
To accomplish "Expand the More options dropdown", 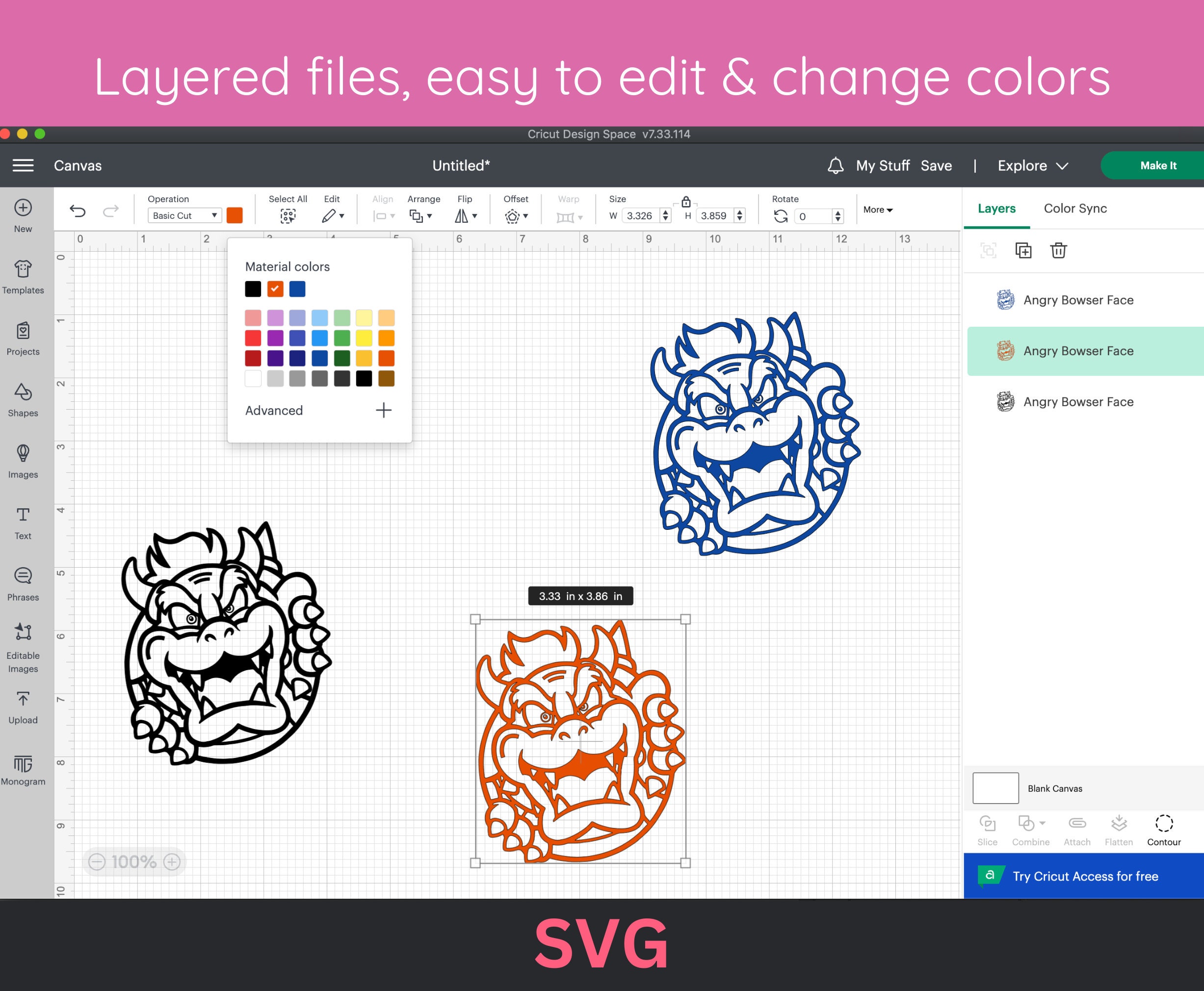I will (877, 209).
